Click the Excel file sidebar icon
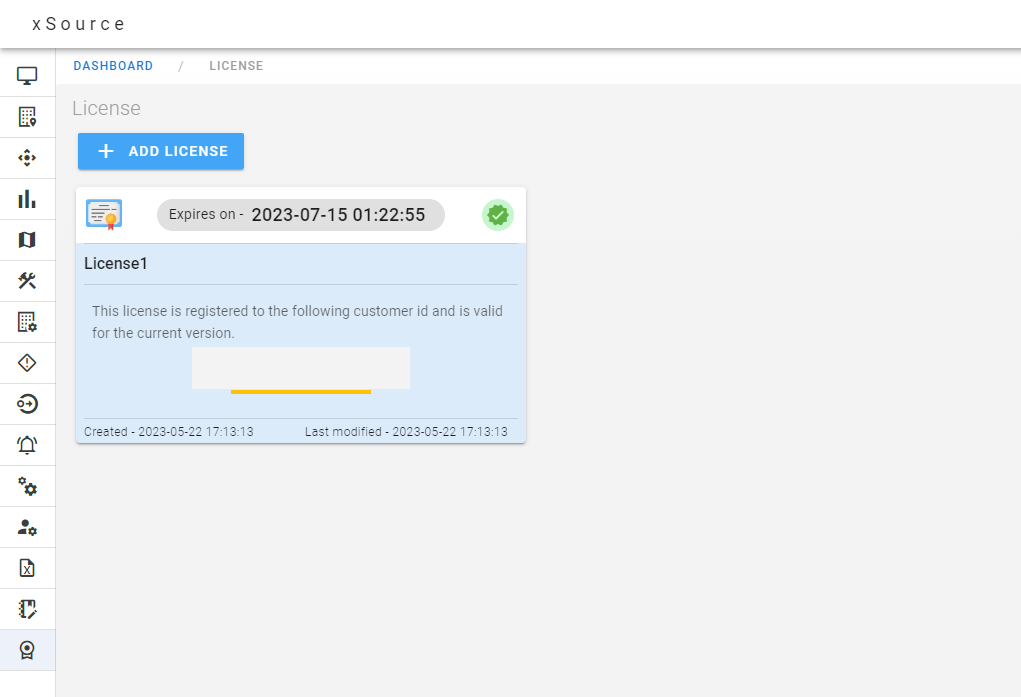The image size is (1021, 697). tap(27, 568)
